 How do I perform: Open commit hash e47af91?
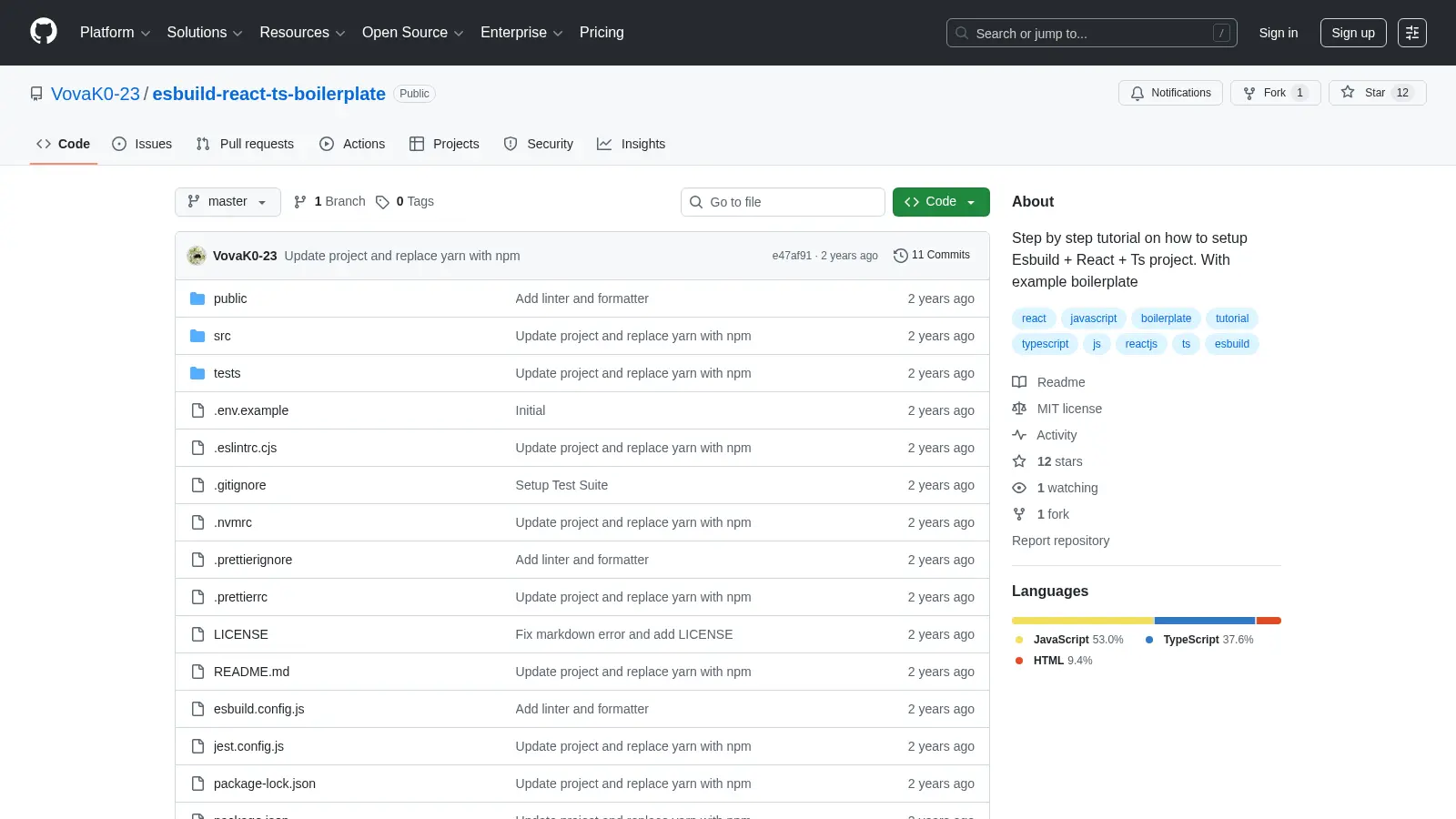pos(792,256)
